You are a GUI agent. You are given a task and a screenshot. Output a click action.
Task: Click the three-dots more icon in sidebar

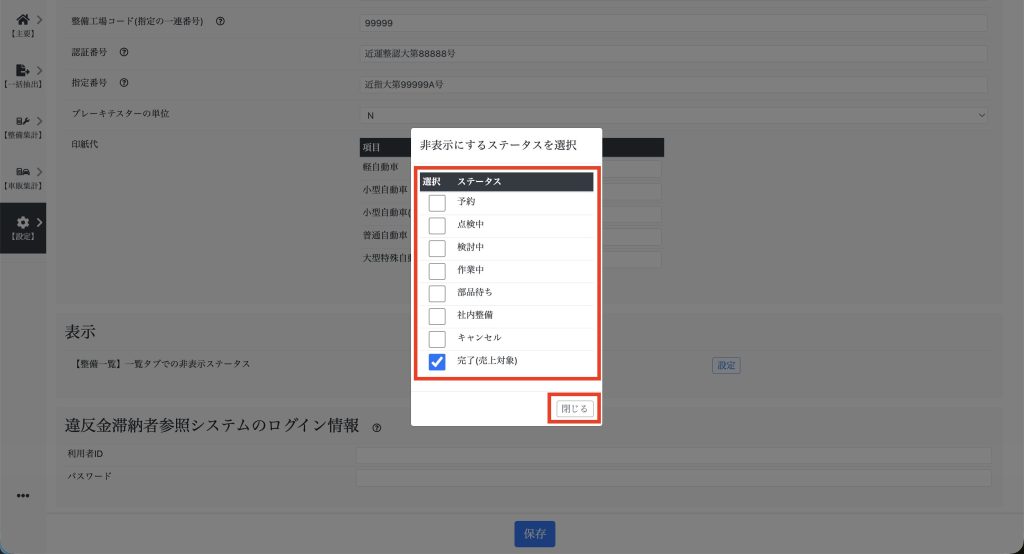tap(23, 495)
